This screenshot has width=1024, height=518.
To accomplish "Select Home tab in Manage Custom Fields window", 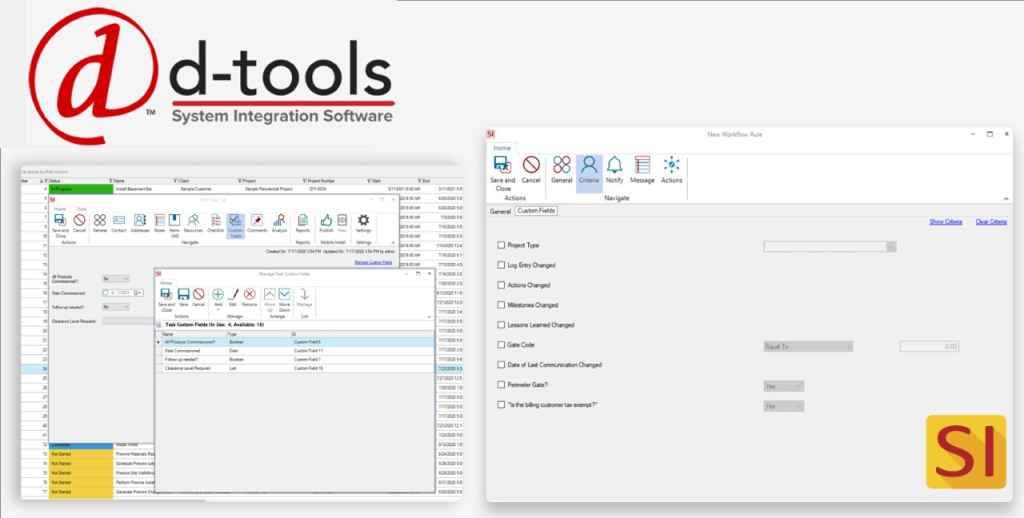I will [167, 283].
